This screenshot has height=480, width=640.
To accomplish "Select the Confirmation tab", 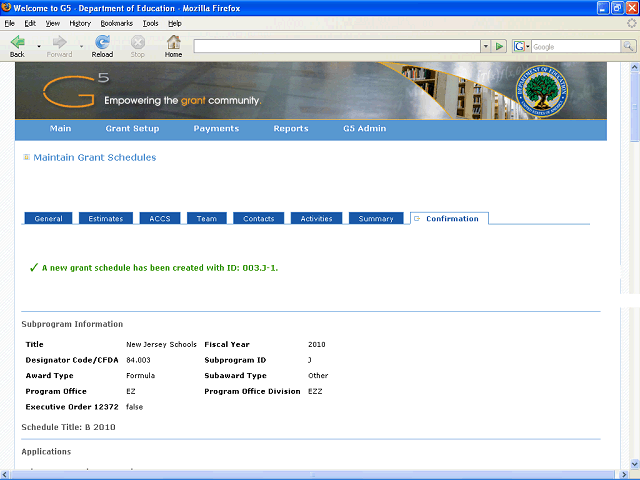I will [x=449, y=218].
